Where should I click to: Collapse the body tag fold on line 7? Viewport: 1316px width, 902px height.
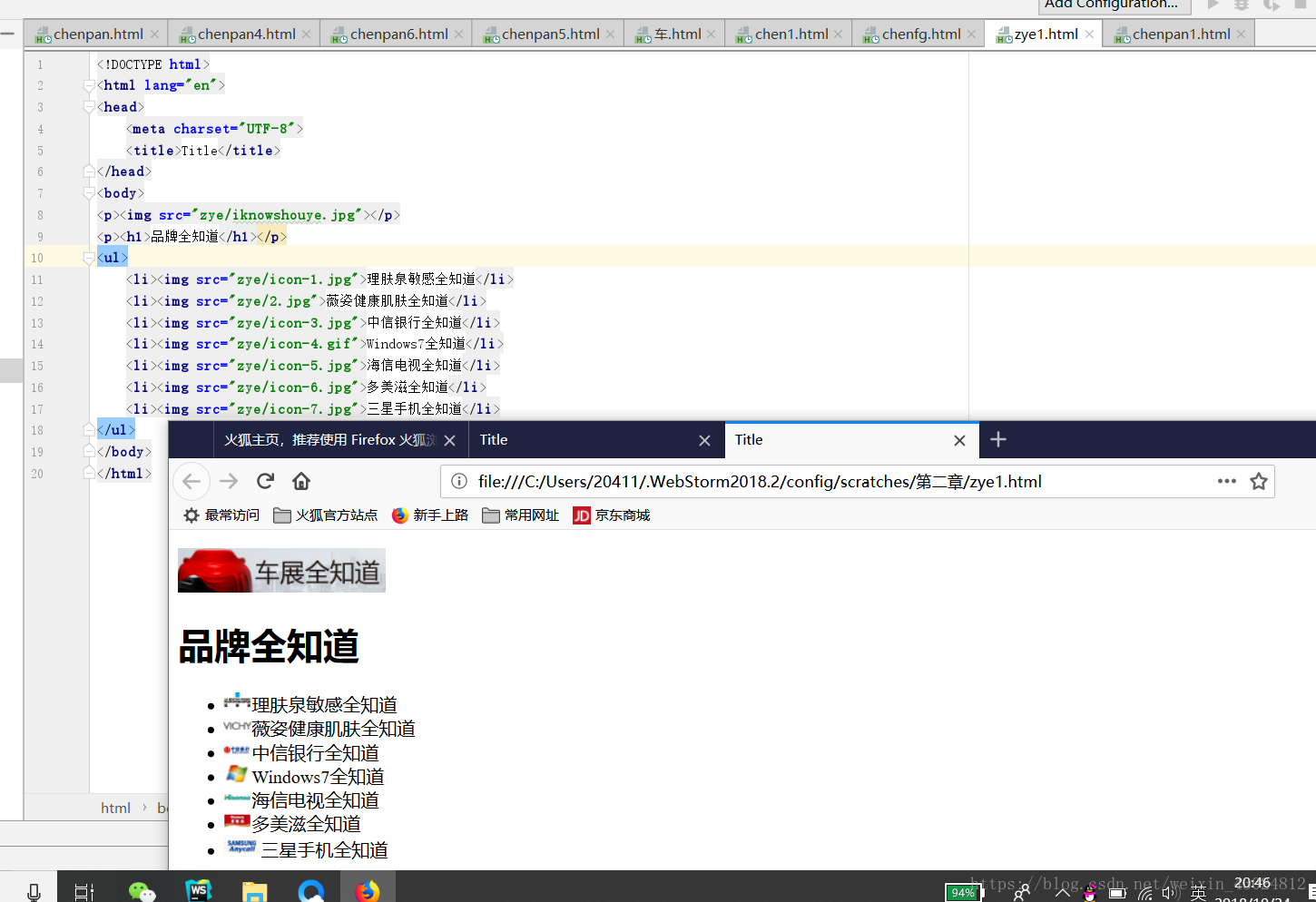(x=89, y=193)
